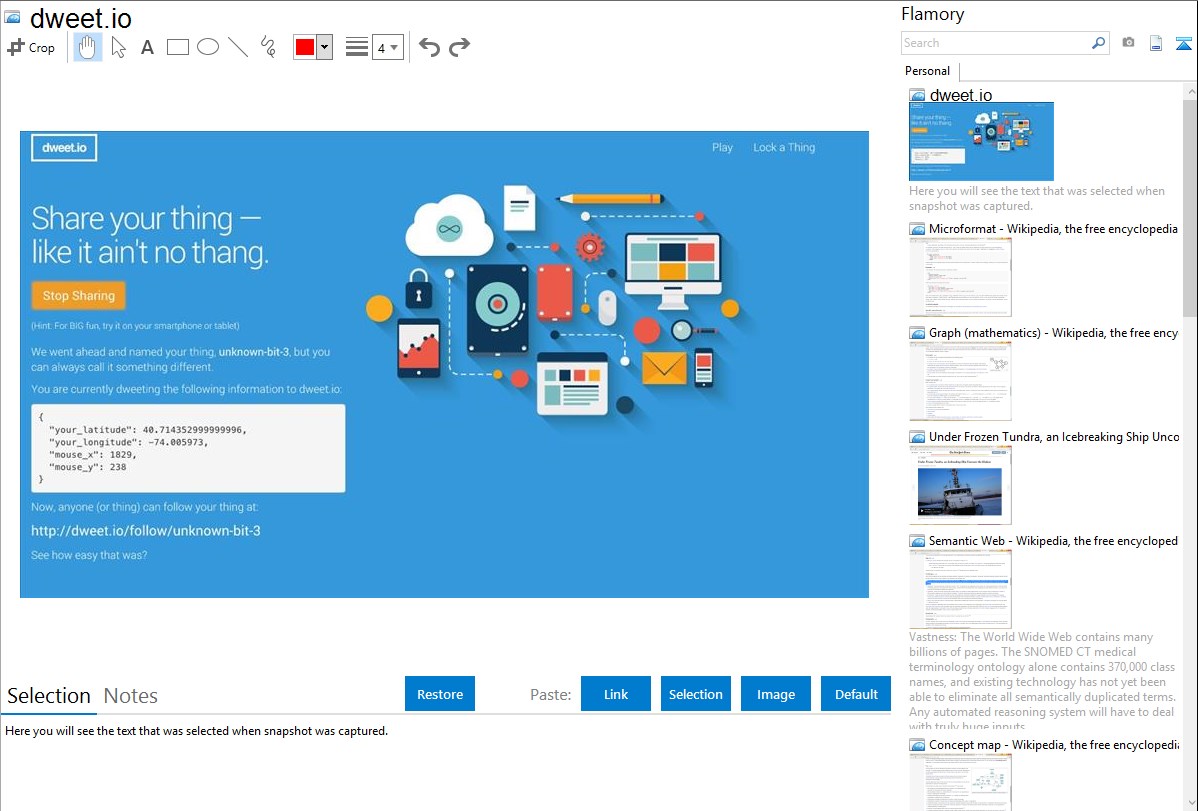Screen dimensions: 1198x811
Task: Open the Microformat Wikipedia snapshot thumbnail
Action: pos(960,277)
